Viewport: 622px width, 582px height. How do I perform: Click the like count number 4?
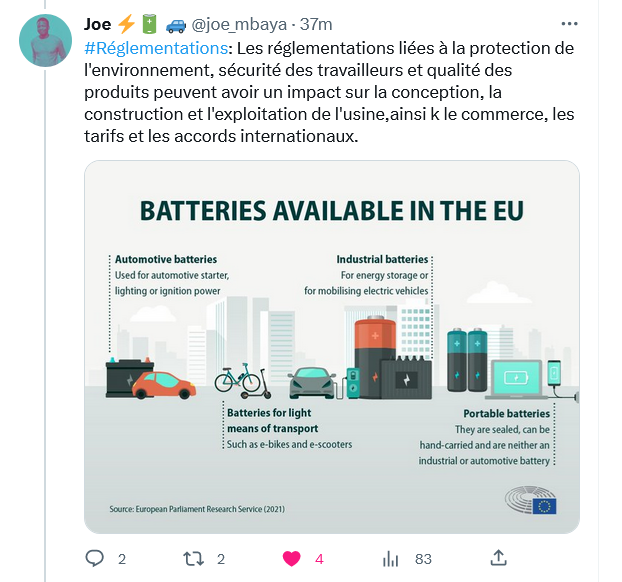pyautogui.click(x=319, y=559)
